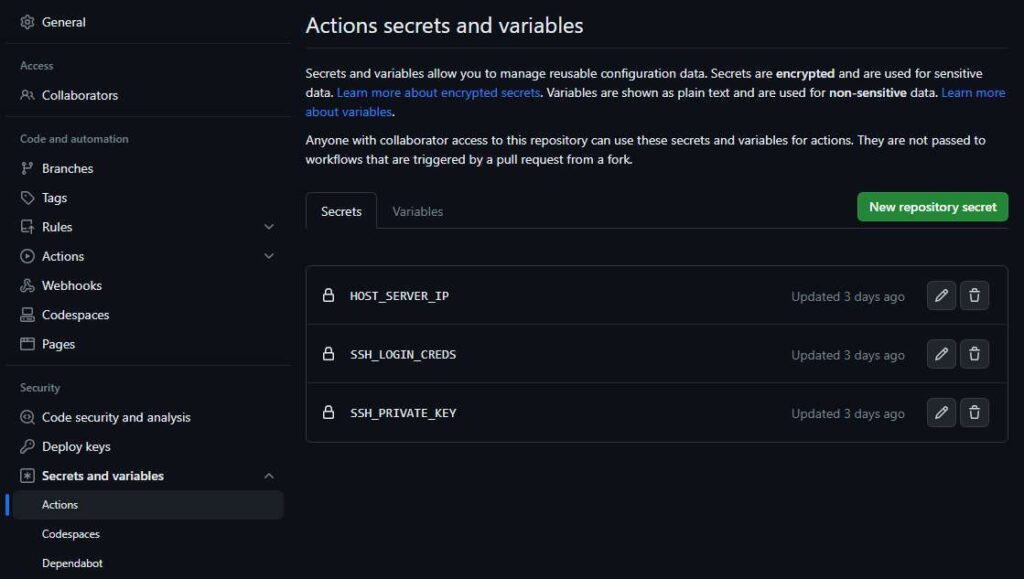This screenshot has width=1024, height=579.
Task: Open Code security and analysis settings
Action: 115,418
